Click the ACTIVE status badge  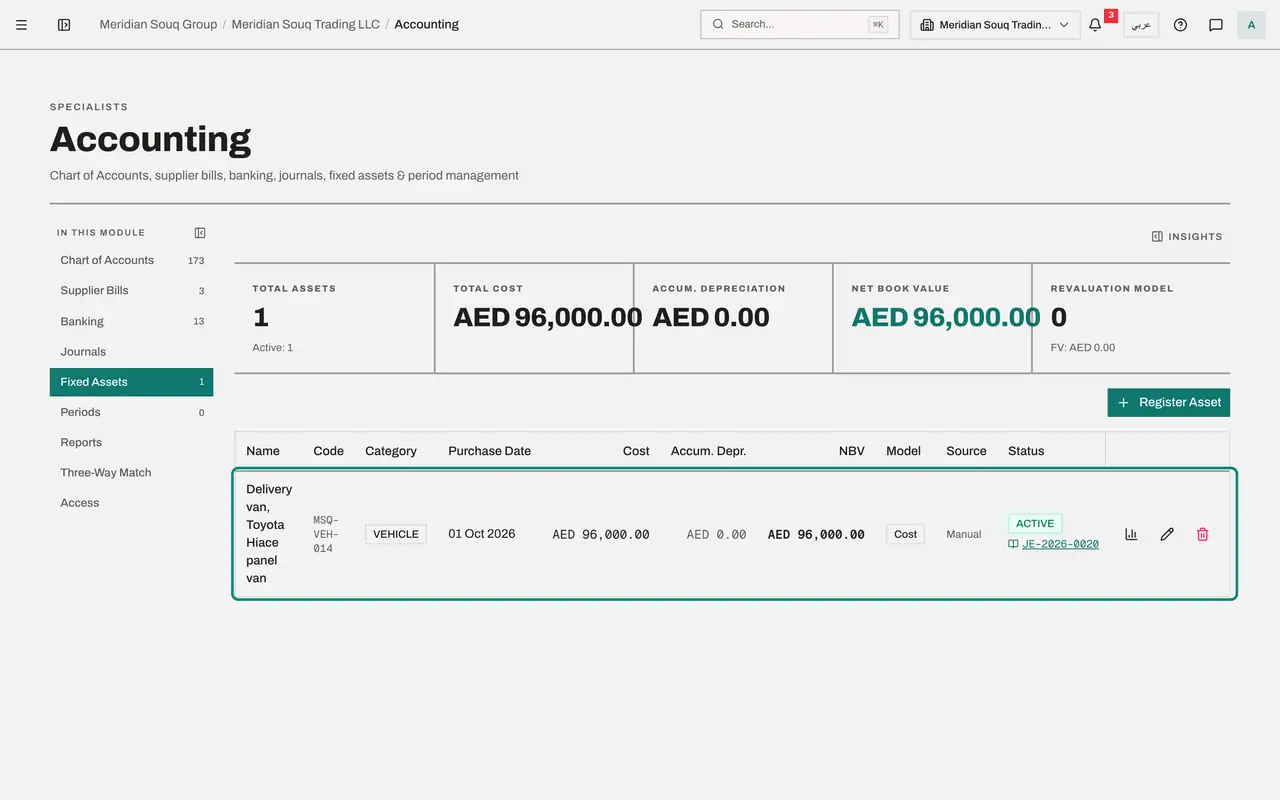[1035, 524]
